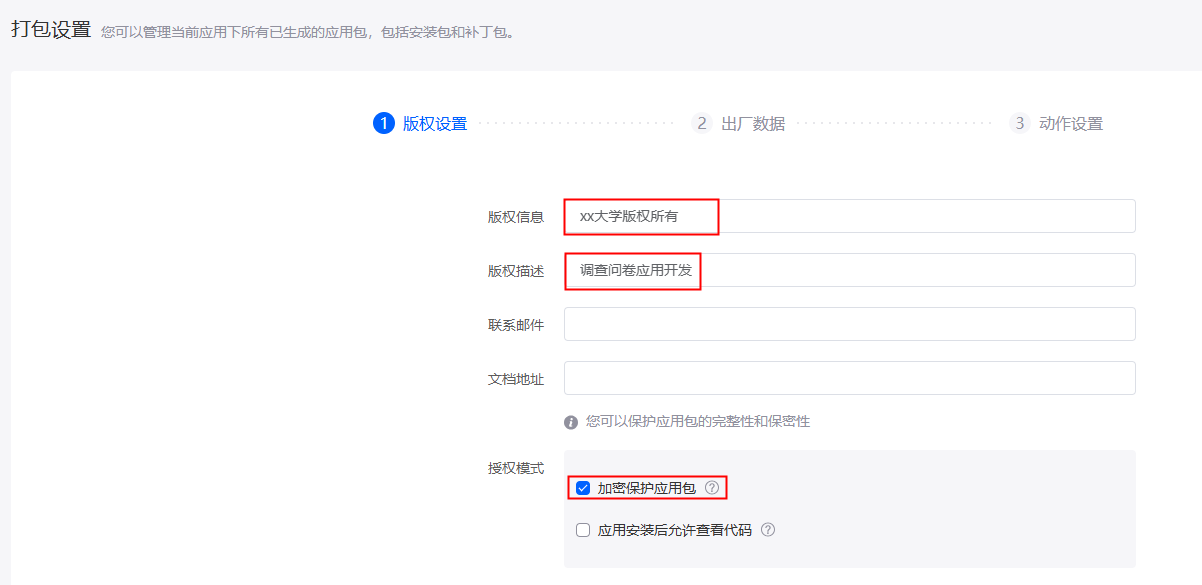The height and width of the screenshot is (585, 1202).
Task: Focus the 版权信息 input with xx大学版权所有
Action: tap(850, 216)
